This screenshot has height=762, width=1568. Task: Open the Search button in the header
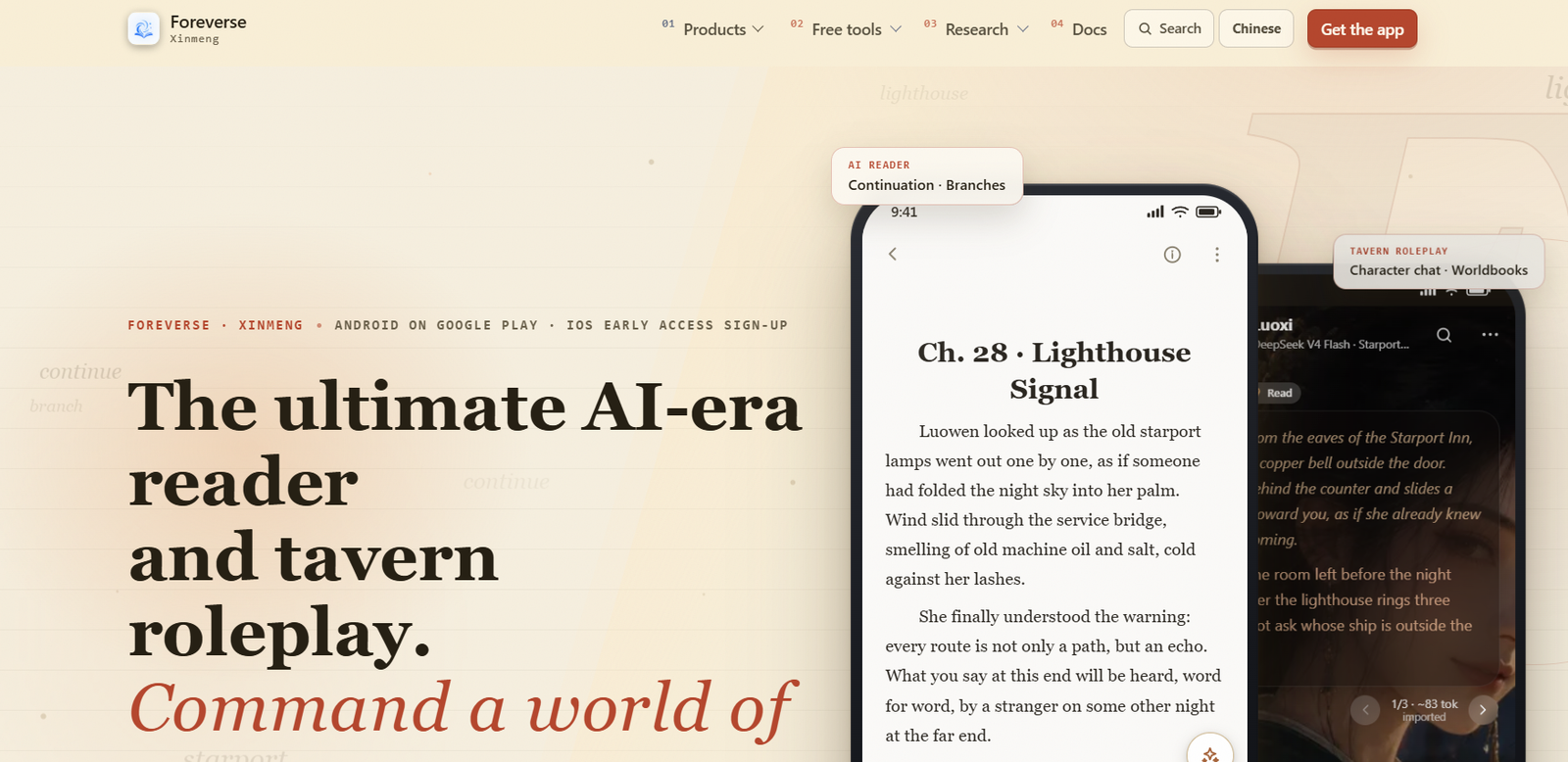(x=1169, y=29)
